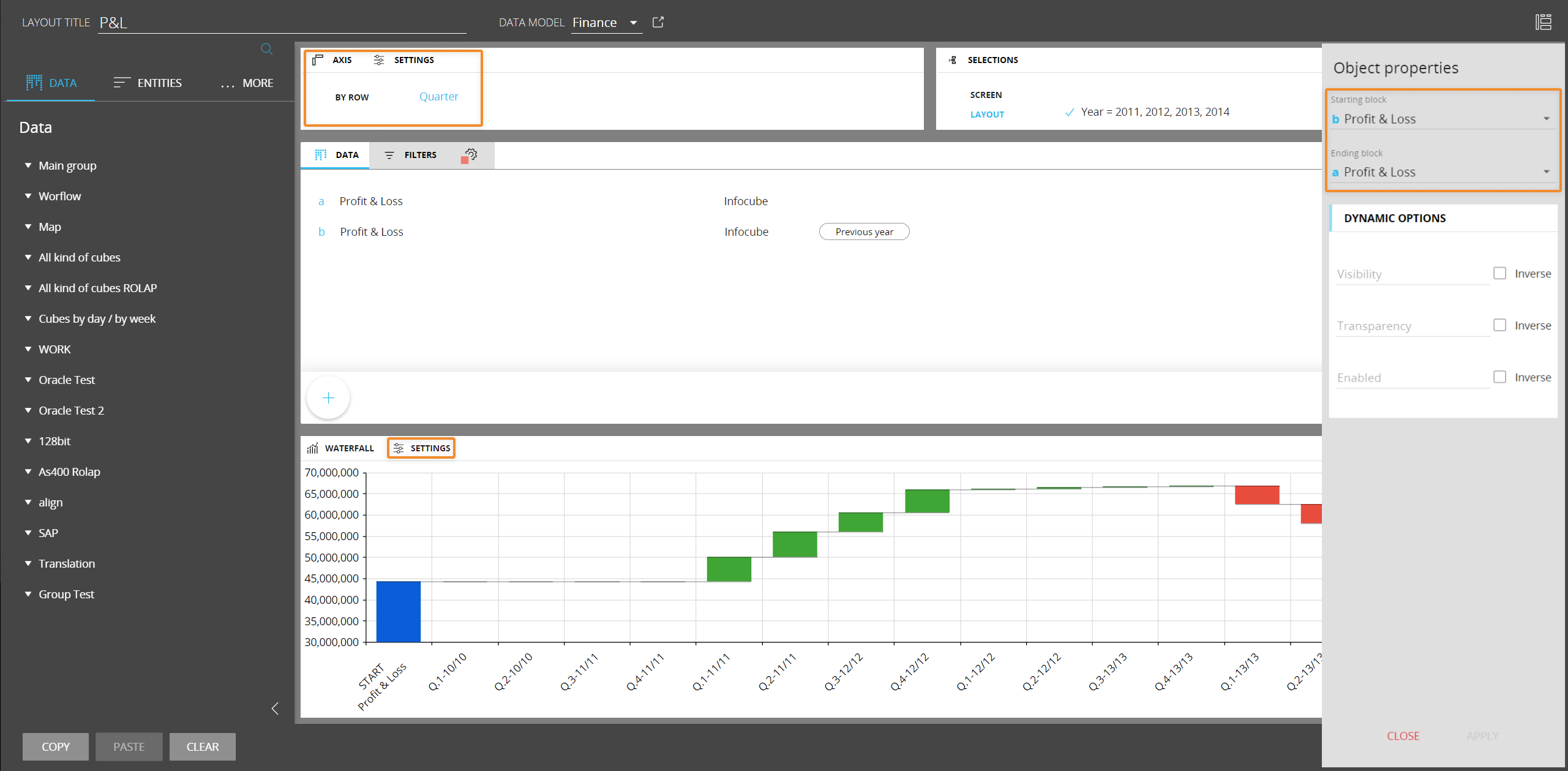Toggle Inverse checkbox for Transparency

click(x=1499, y=325)
